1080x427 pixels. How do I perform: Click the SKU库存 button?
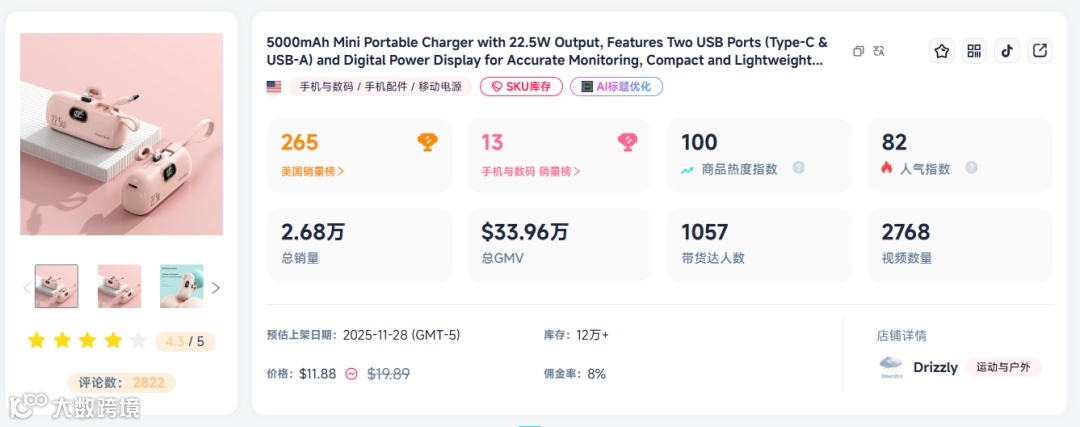point(520,87)
